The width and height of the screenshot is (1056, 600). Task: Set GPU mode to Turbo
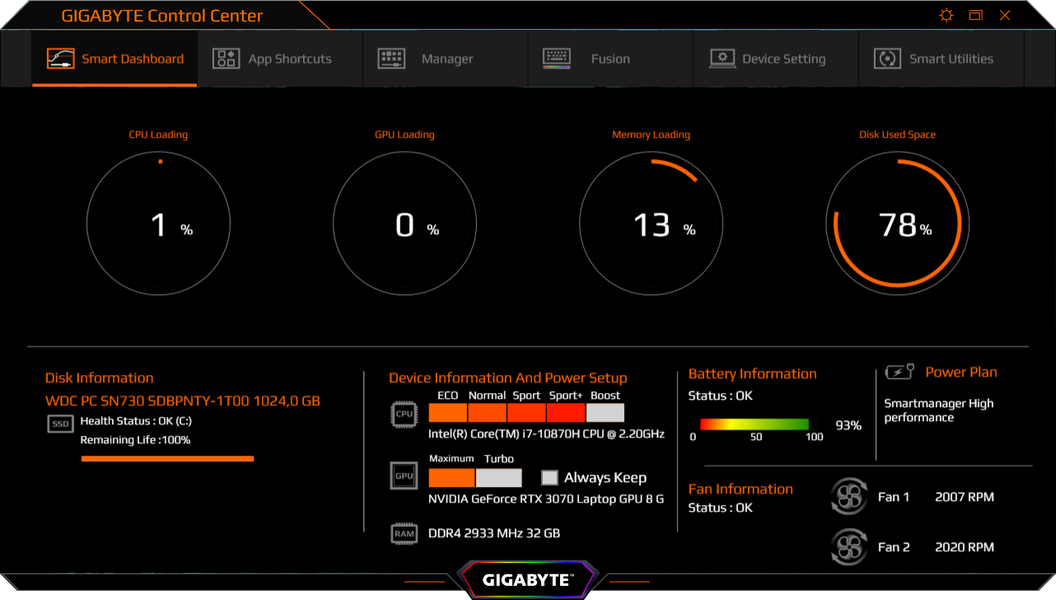499,477
